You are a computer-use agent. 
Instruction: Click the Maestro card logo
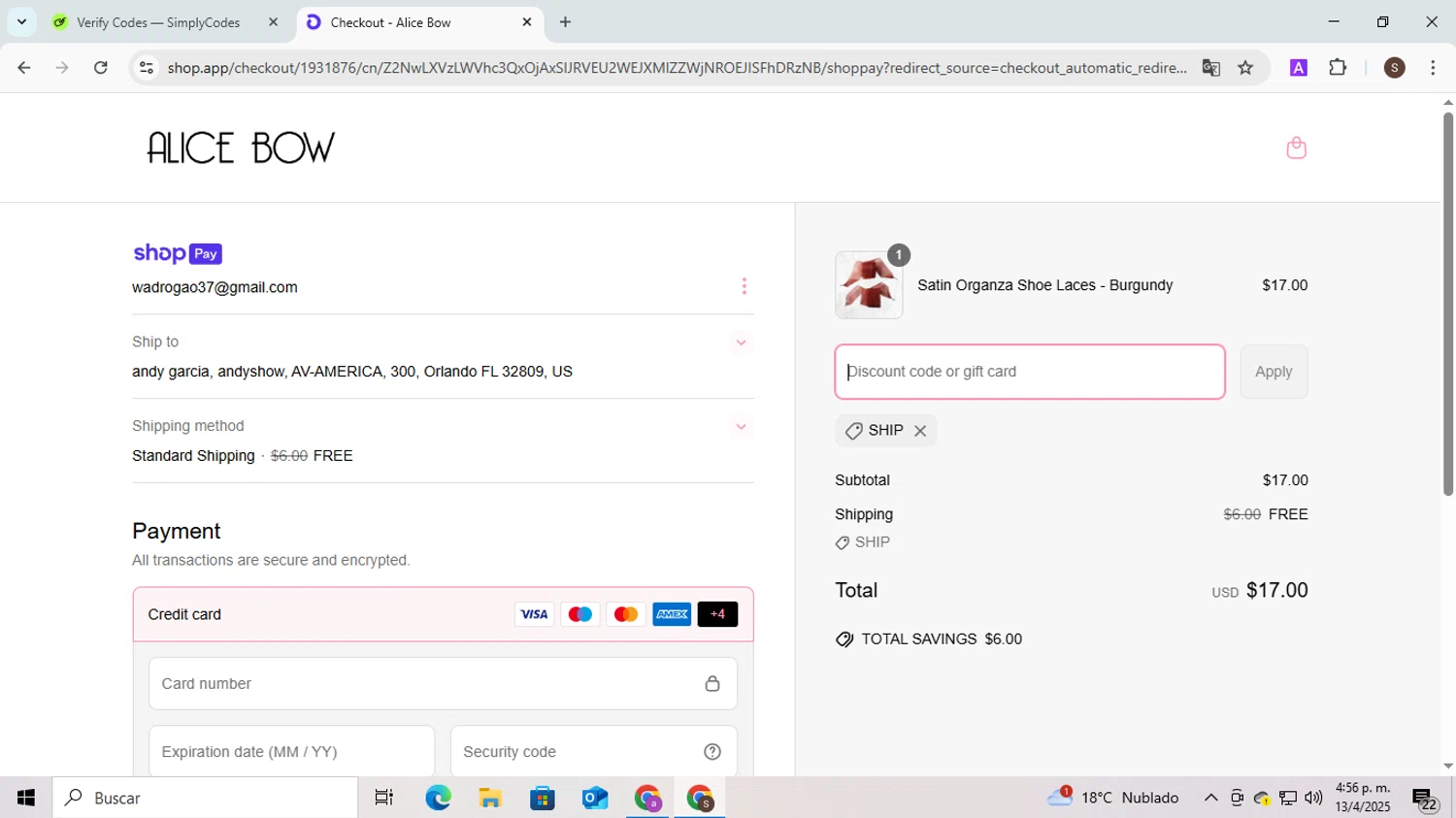[580, 614]
